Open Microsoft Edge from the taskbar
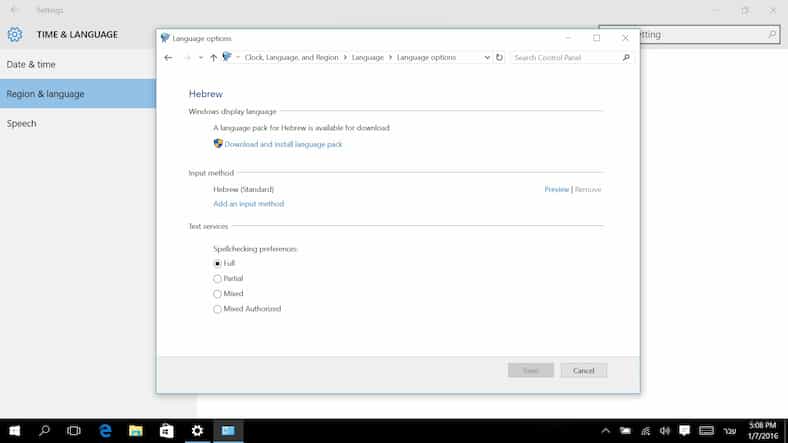The height and width of the screenshot is (443, 788). (105, 430)
